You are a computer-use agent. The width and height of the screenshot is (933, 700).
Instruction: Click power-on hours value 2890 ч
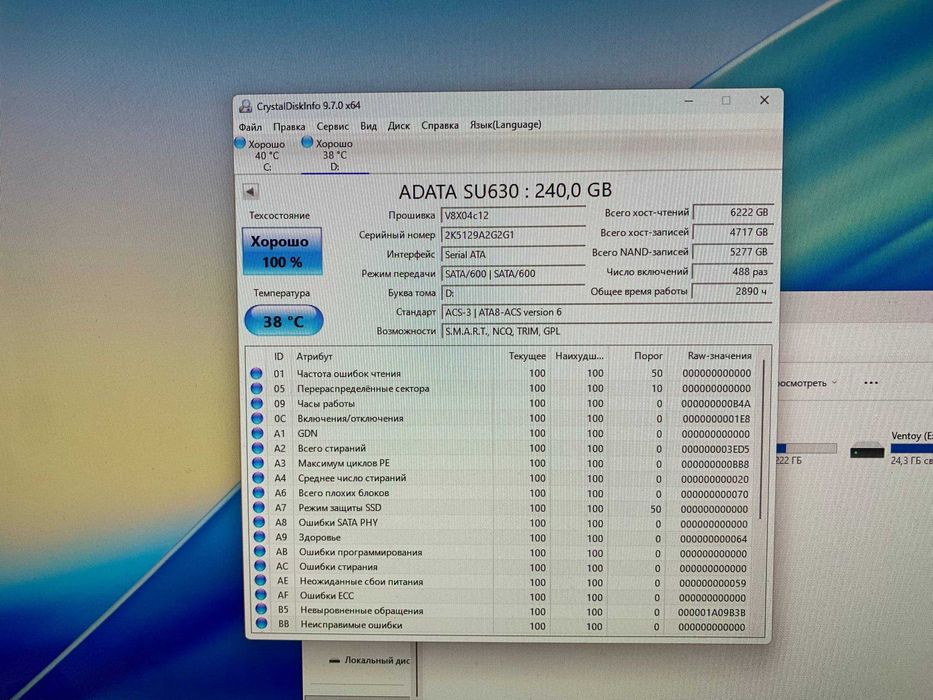tap(733, 291)
